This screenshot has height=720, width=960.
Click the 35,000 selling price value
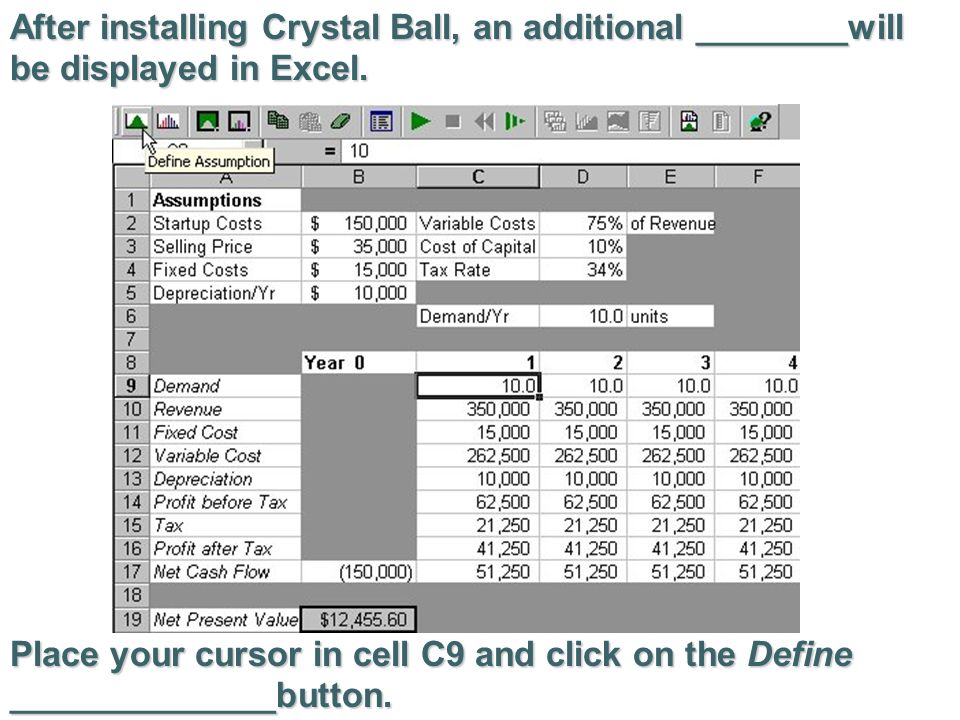359,247
